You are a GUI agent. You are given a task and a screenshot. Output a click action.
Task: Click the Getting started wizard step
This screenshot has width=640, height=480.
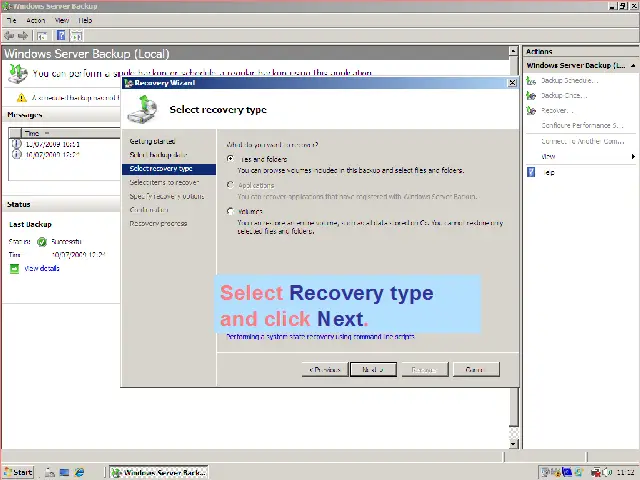coord(152,141)
